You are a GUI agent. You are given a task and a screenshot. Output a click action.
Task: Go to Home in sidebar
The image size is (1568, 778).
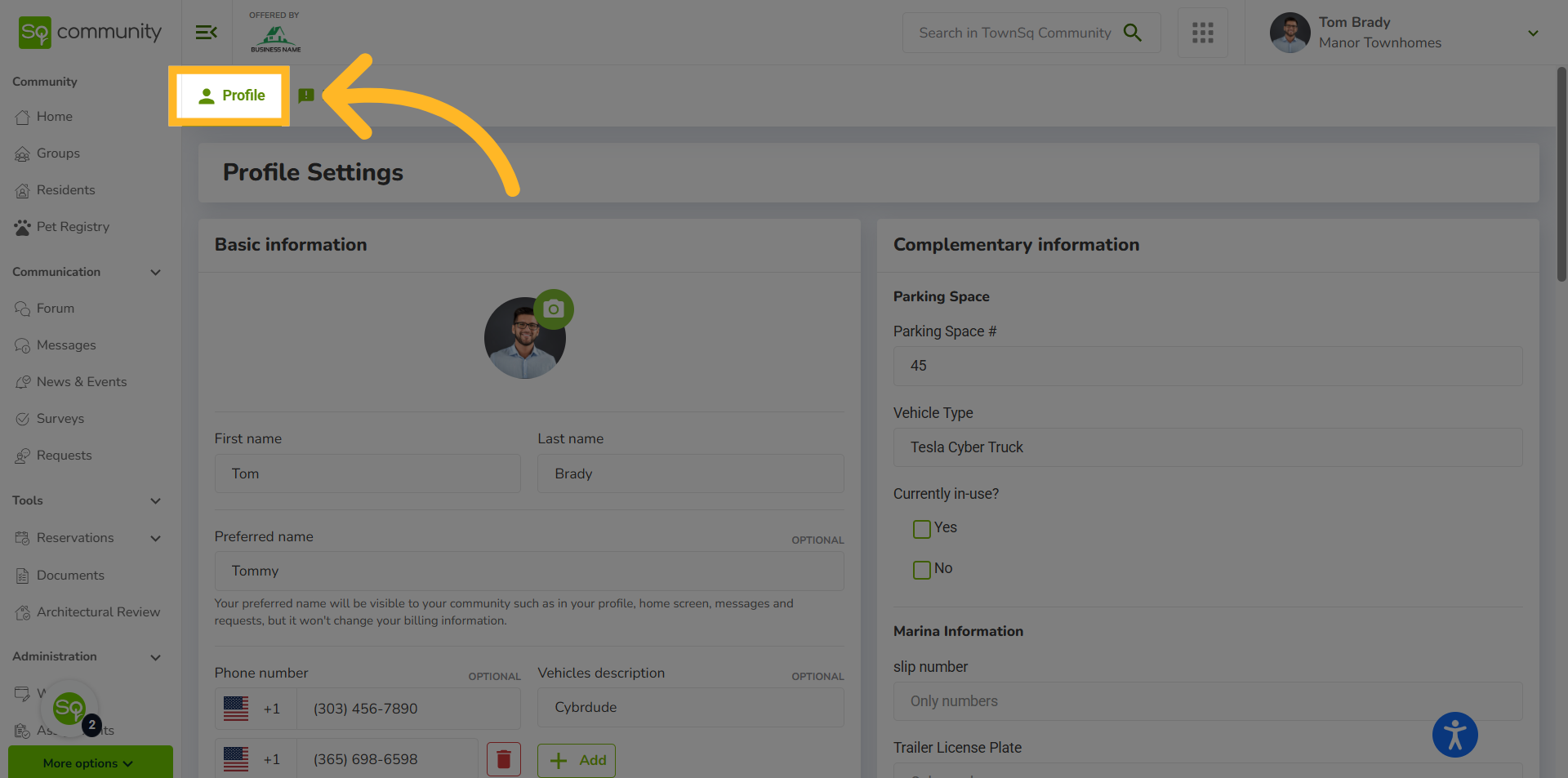55,117
